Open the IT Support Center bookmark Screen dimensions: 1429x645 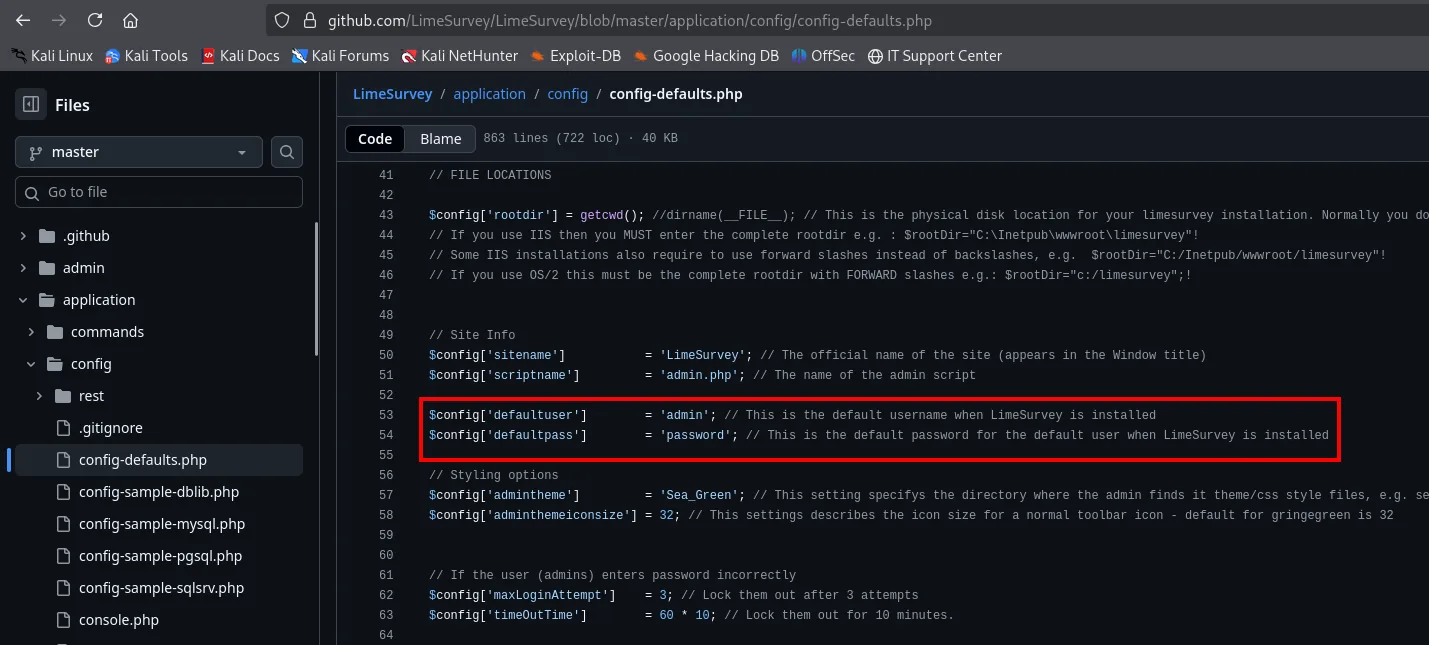click(x=934, y=56)
